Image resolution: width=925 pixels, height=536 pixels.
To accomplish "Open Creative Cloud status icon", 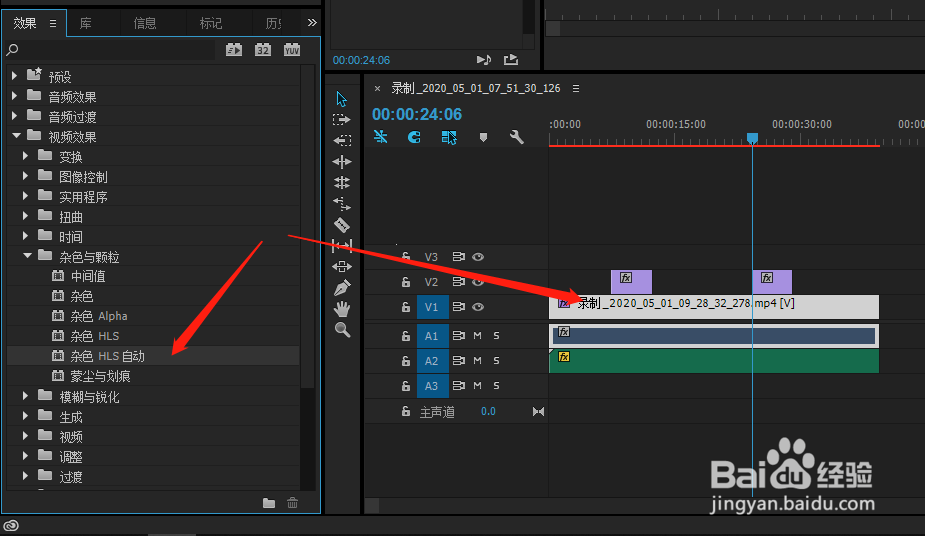I will click(11, 525).
